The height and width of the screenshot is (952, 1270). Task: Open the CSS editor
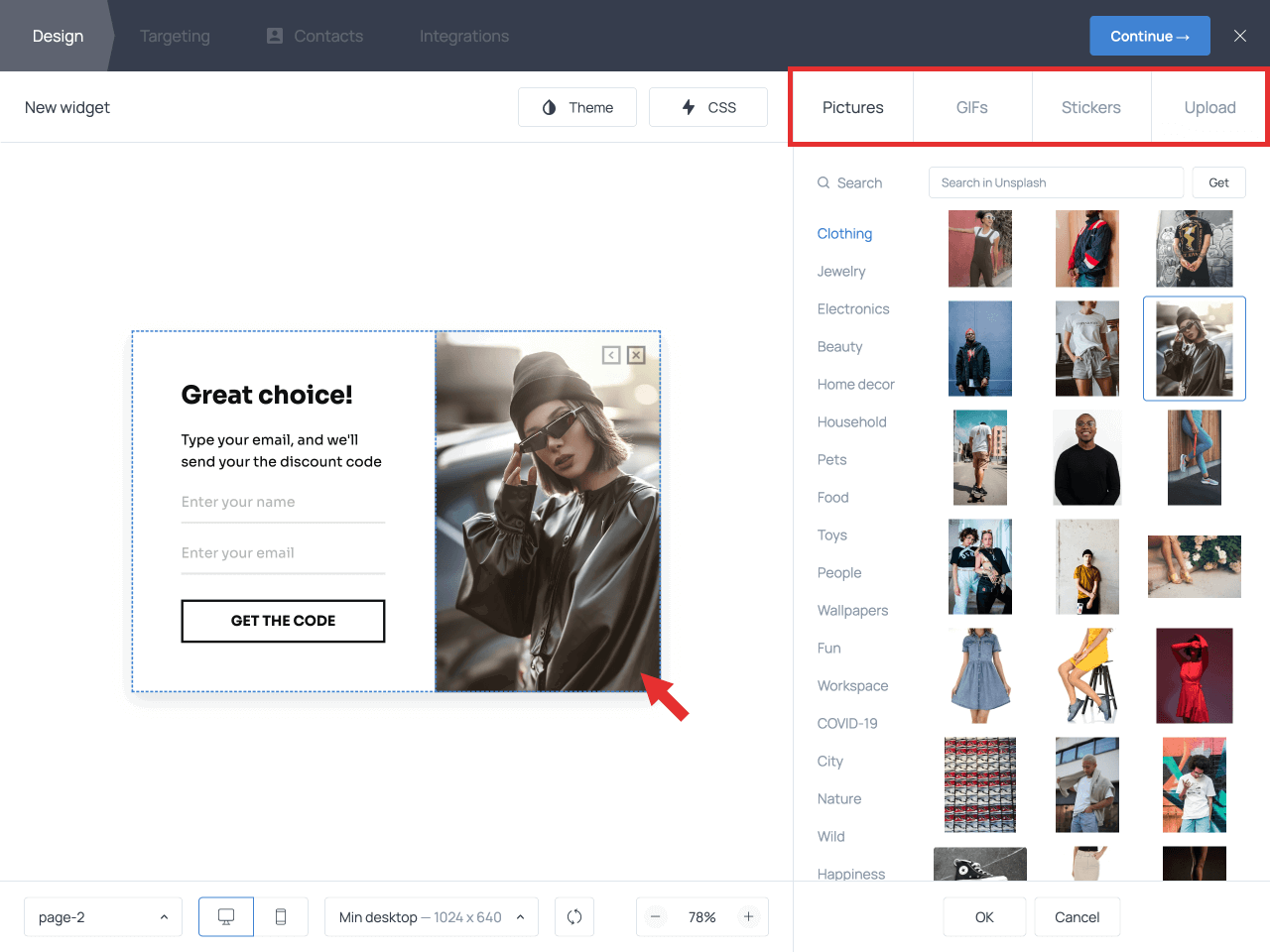coord(708,107)
